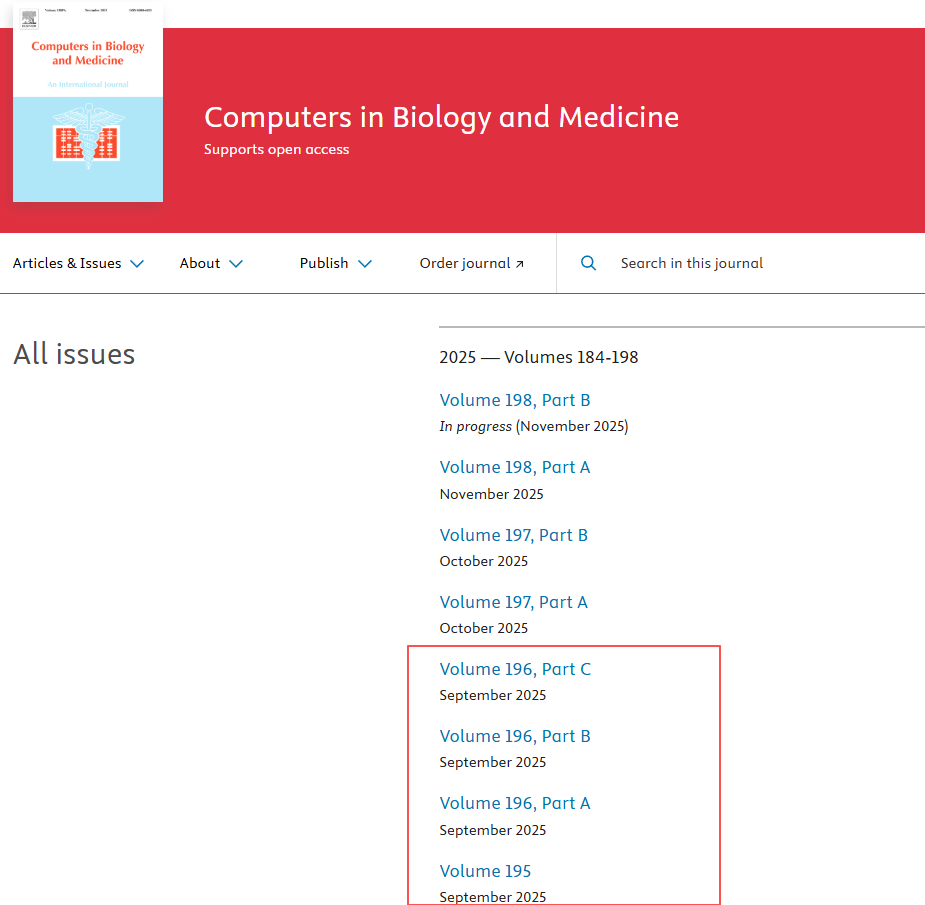
Task: Select Volume 196, Part B
Action: (515, 736)
